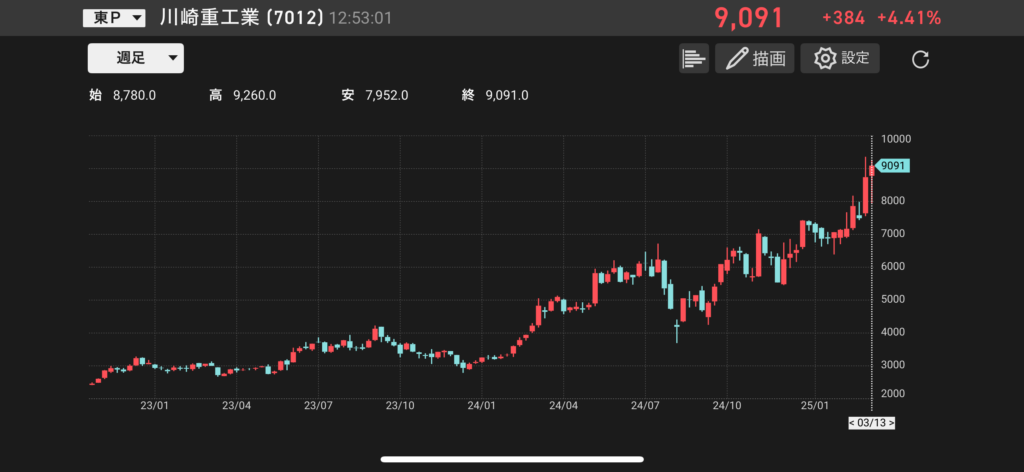Tap the +4.41% percentage change

click(908, 18)
